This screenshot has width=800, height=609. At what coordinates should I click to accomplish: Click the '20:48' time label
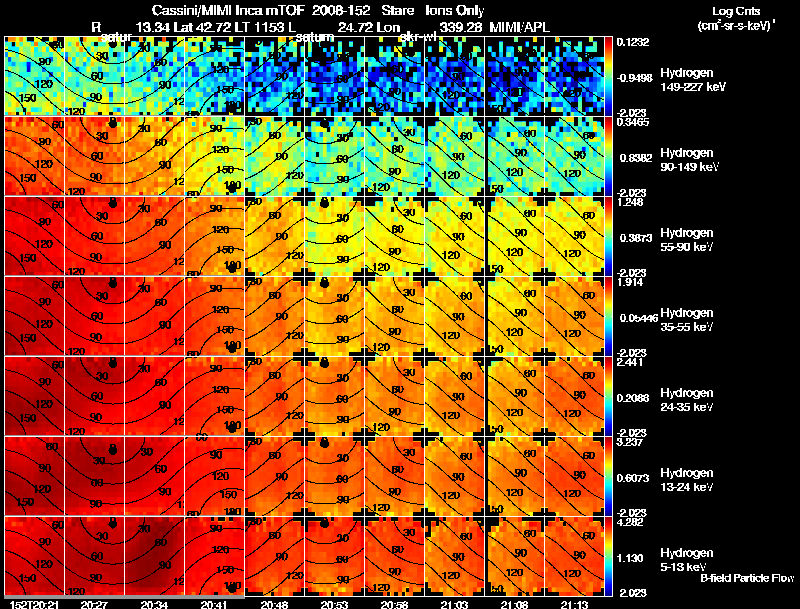(x=274, y=604)
